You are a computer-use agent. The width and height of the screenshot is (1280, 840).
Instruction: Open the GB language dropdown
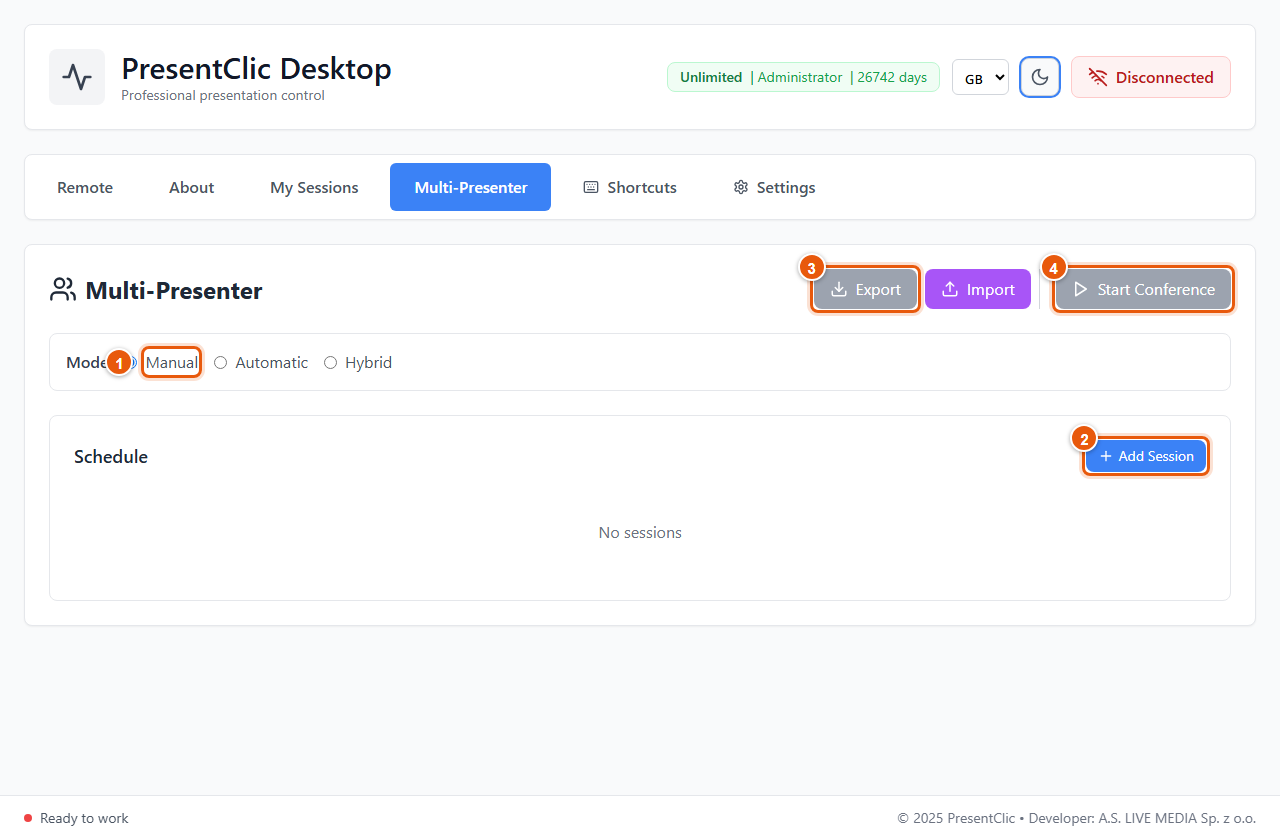coord(980,77)
